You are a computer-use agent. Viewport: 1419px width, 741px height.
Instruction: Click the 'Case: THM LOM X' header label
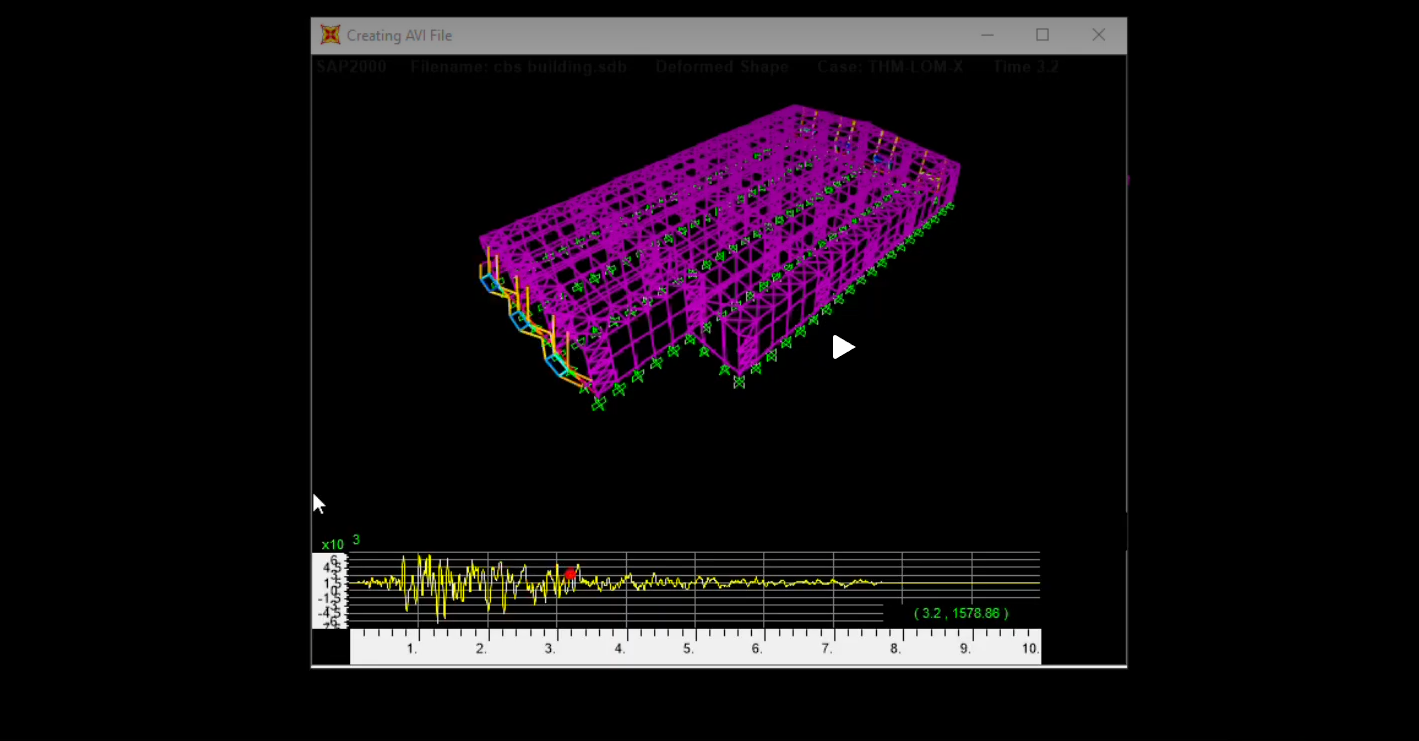pyautogui.click(x=891, y=67)
